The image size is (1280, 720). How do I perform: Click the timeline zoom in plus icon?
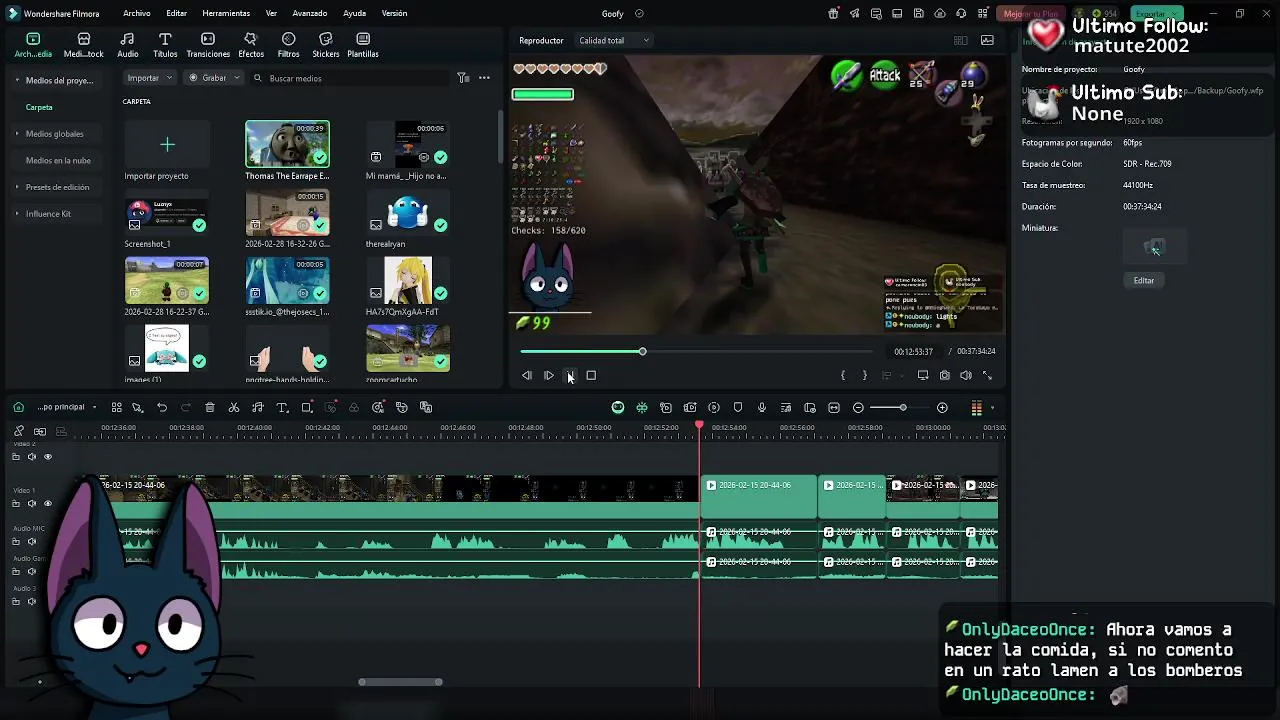[x=942, y=407]
